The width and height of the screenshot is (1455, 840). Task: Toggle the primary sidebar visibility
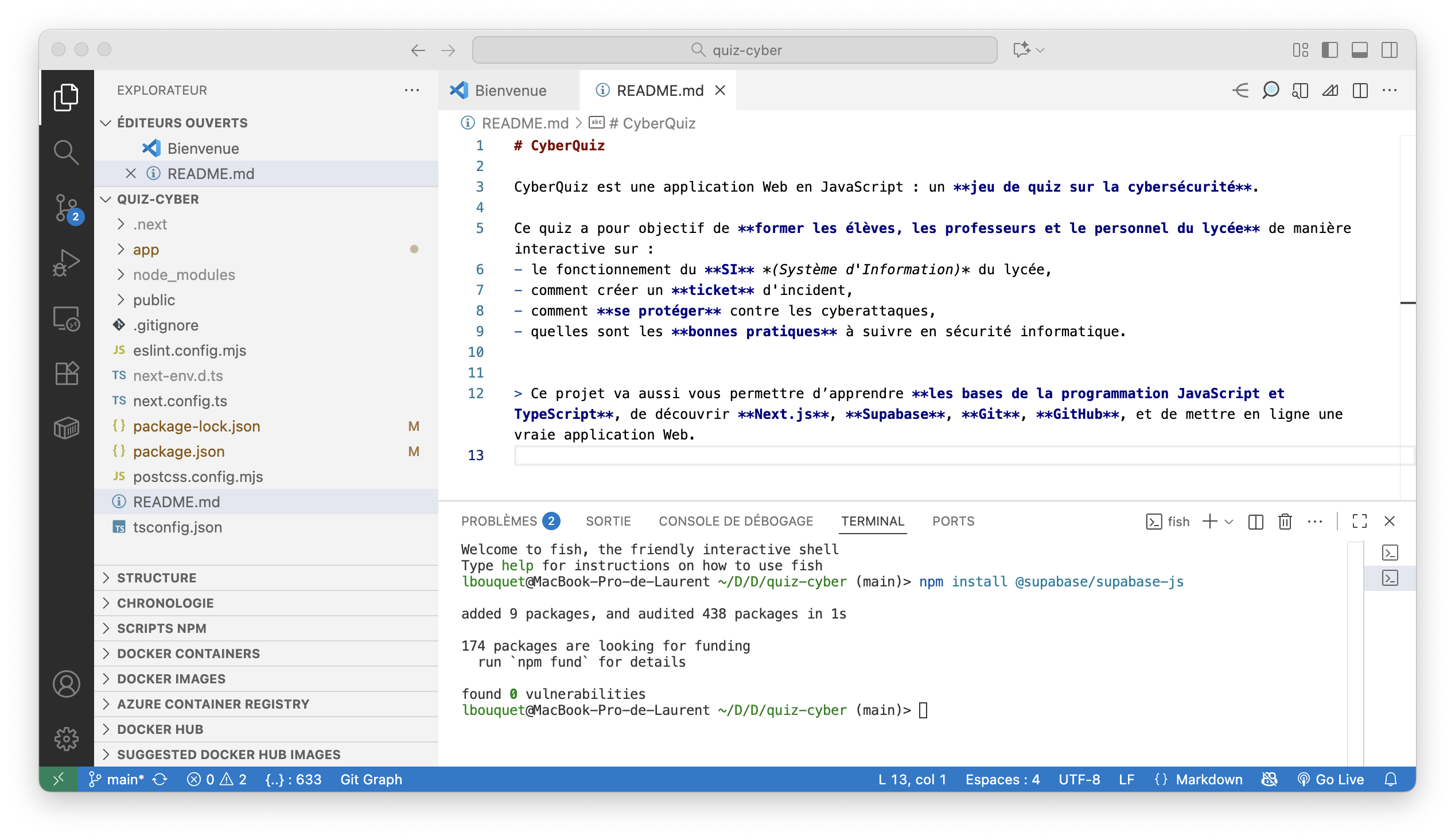[x=1330, y=50]
